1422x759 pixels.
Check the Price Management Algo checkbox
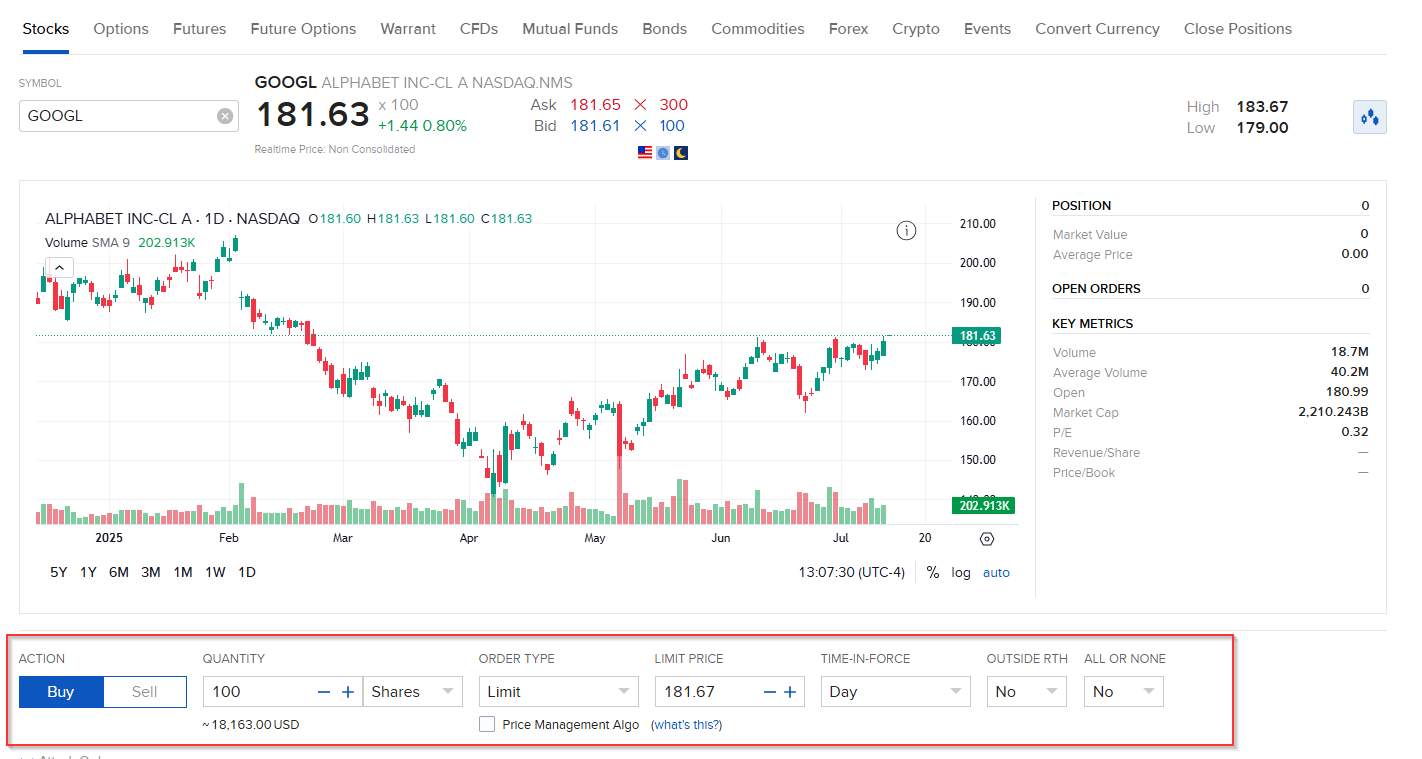pyautogui.click(x=487, y=724)
